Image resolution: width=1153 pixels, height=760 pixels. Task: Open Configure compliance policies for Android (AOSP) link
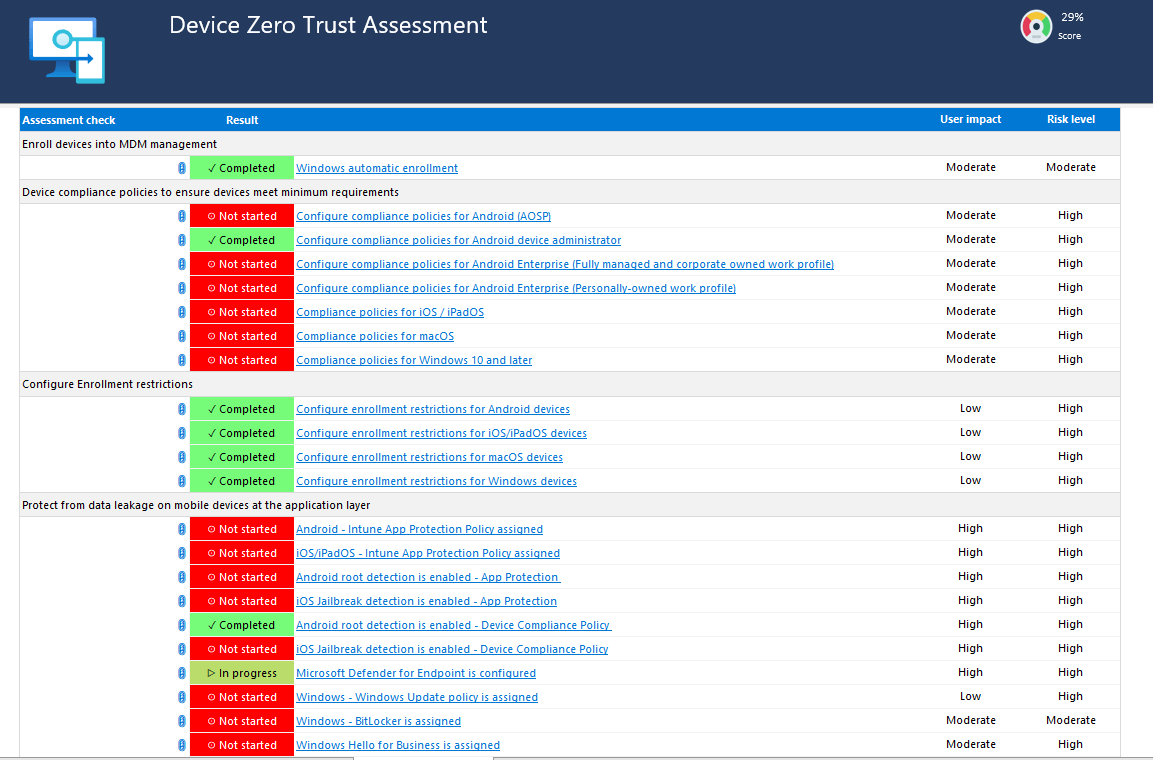424,216
